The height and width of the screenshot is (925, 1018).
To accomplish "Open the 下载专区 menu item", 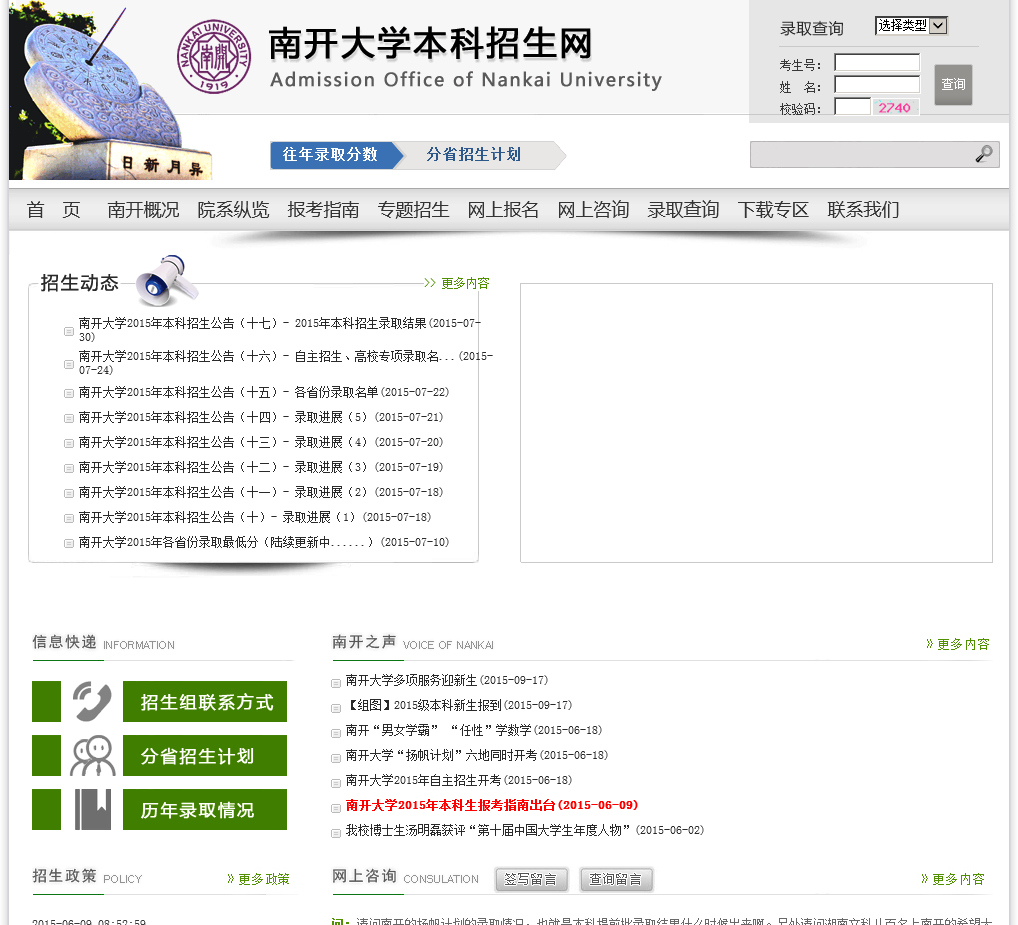I will pyautogui.click(x=773, y=210).
